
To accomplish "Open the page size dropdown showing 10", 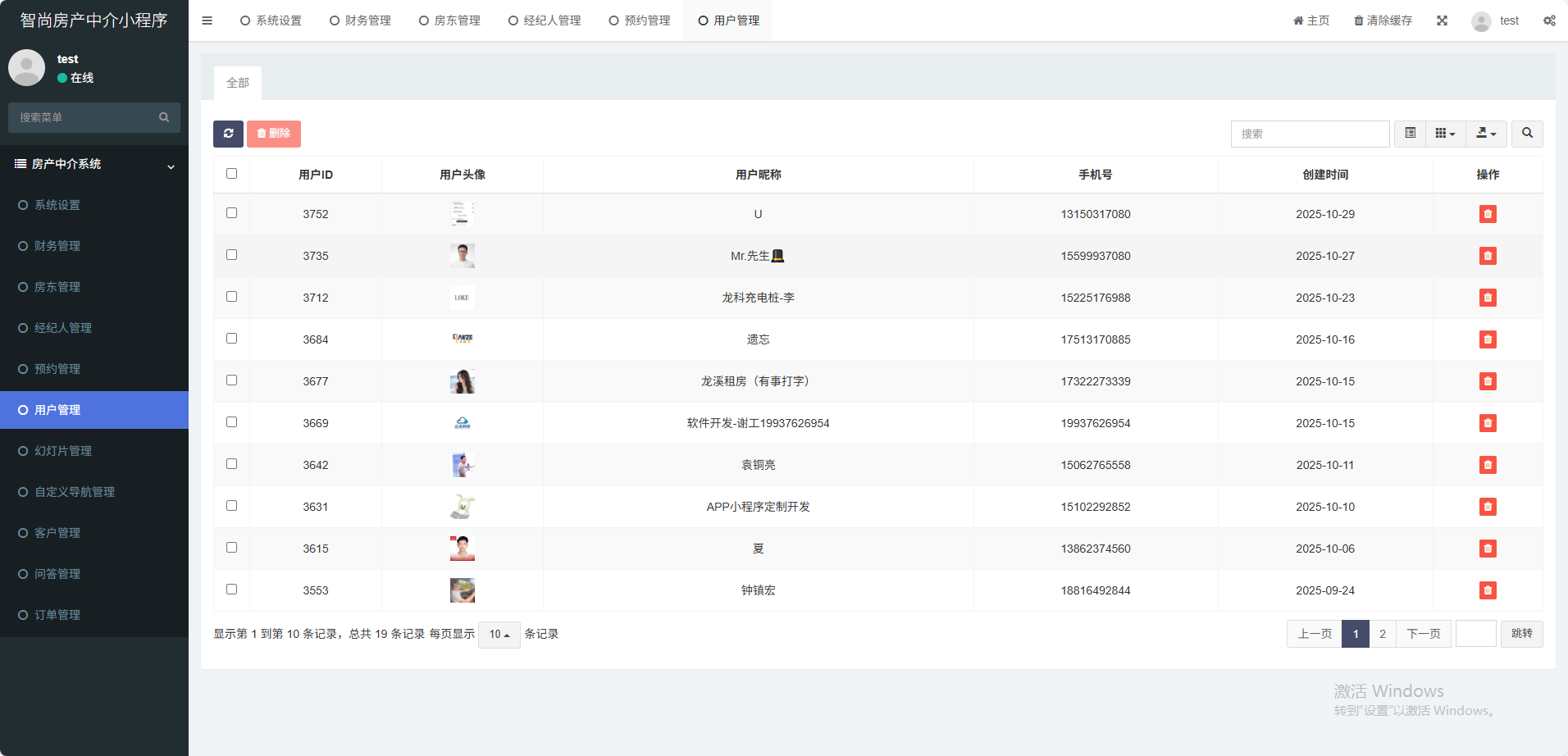I will coord(499,635).
